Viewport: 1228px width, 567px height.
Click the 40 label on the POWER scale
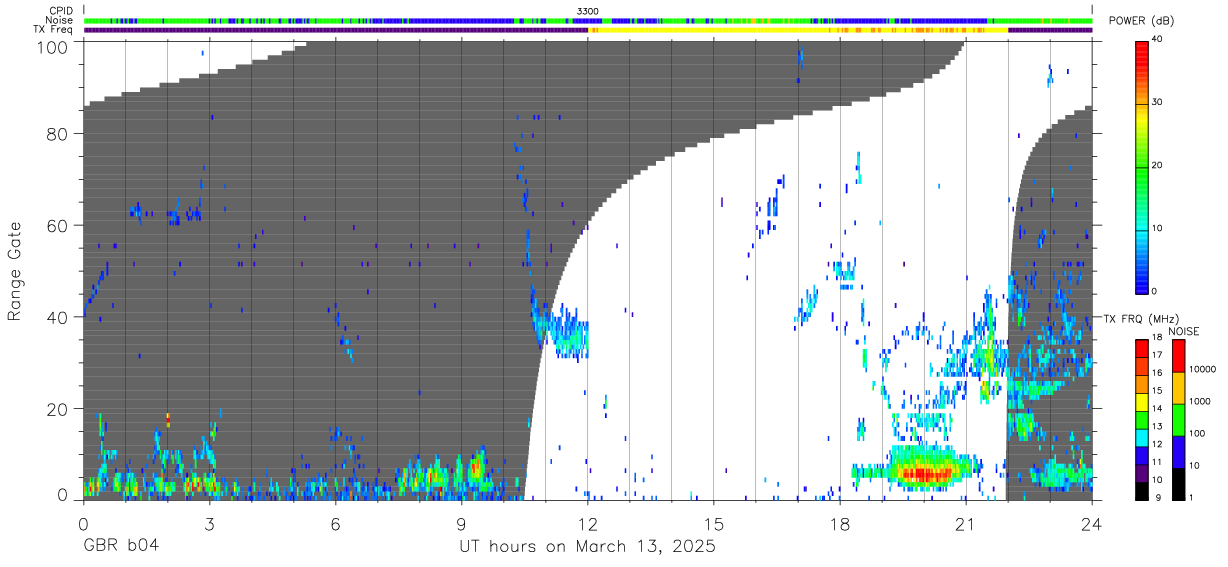pos(1158,40)
